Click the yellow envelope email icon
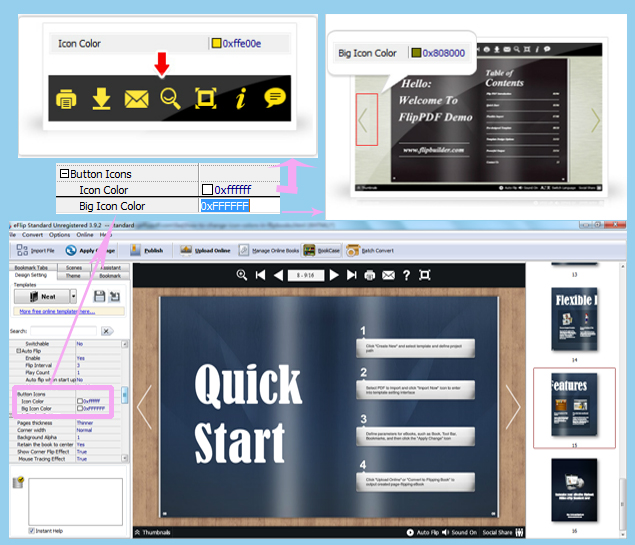This screenshot has width=635, height=545. click(136, 99)
